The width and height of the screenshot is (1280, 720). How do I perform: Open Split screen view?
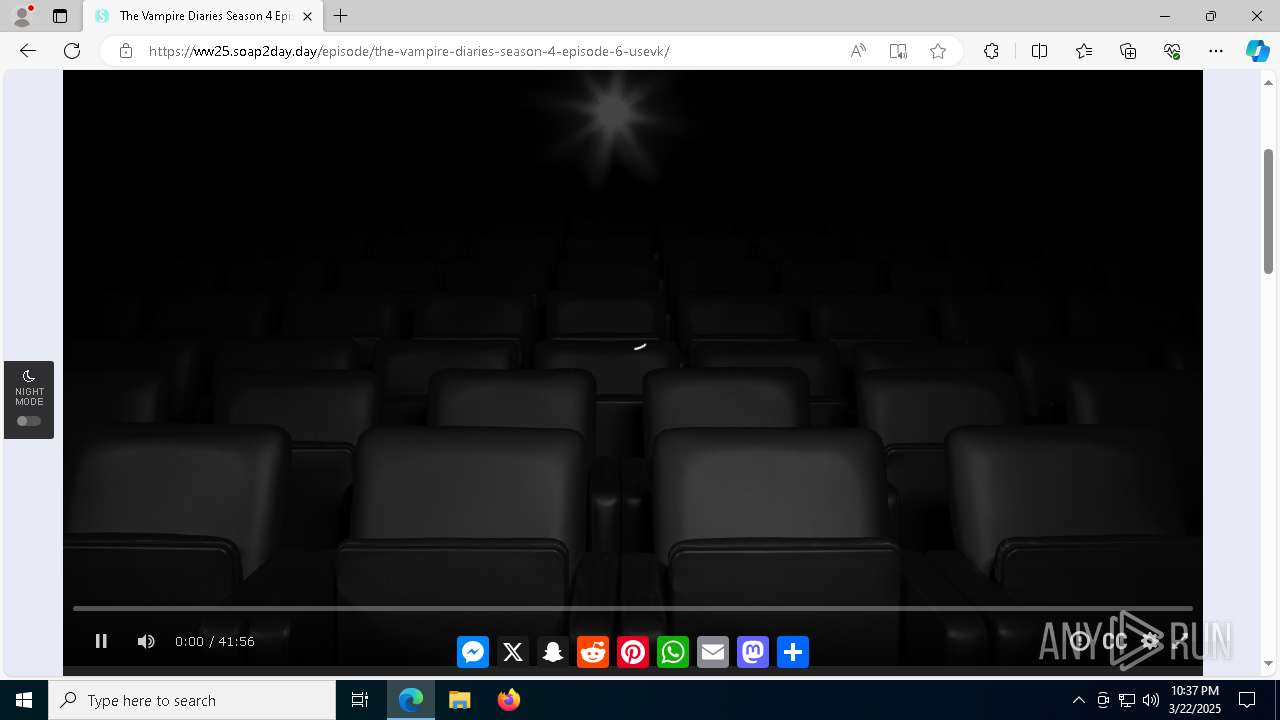[x=1039, y=51]
